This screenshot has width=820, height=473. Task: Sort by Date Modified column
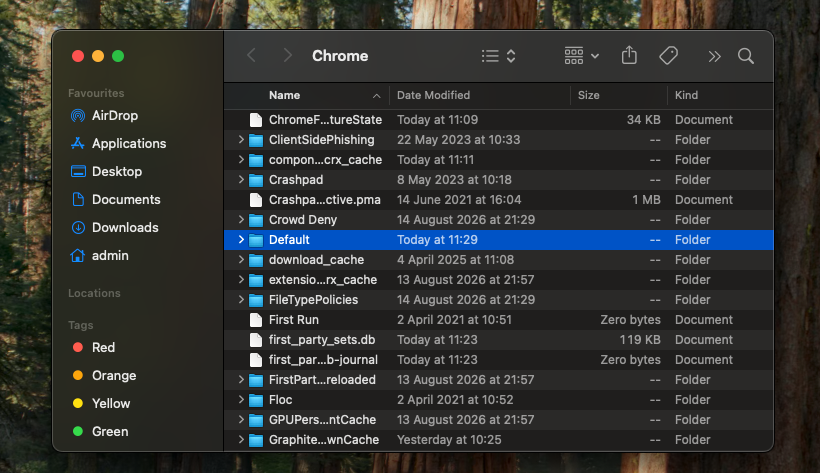point(433,95)
